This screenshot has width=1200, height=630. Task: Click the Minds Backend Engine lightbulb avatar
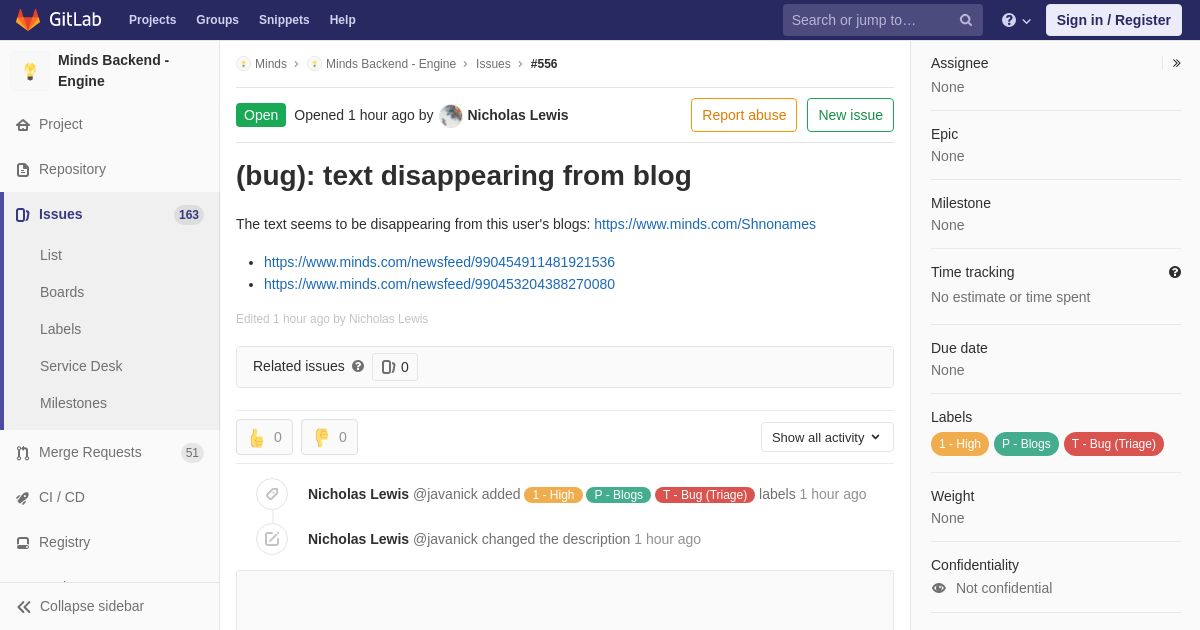tap(30, 71)
